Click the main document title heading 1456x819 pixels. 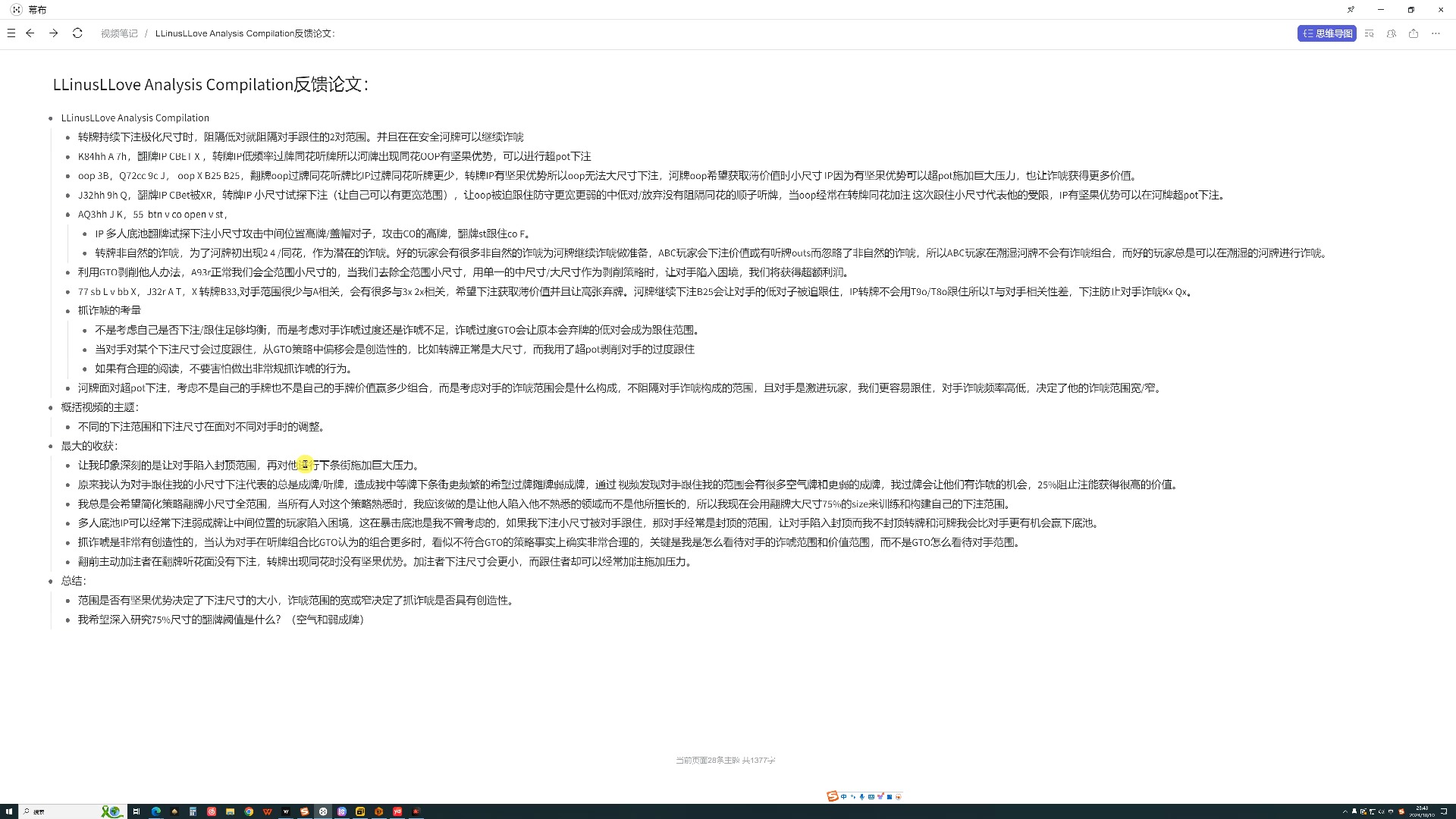click(x=211, y=84)
